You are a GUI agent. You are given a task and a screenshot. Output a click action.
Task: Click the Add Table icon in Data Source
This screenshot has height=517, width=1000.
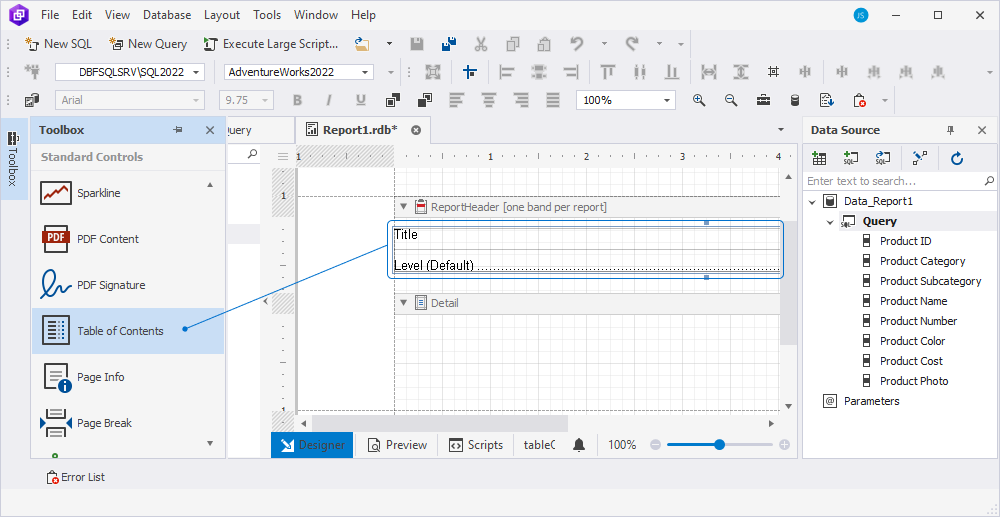819,158
